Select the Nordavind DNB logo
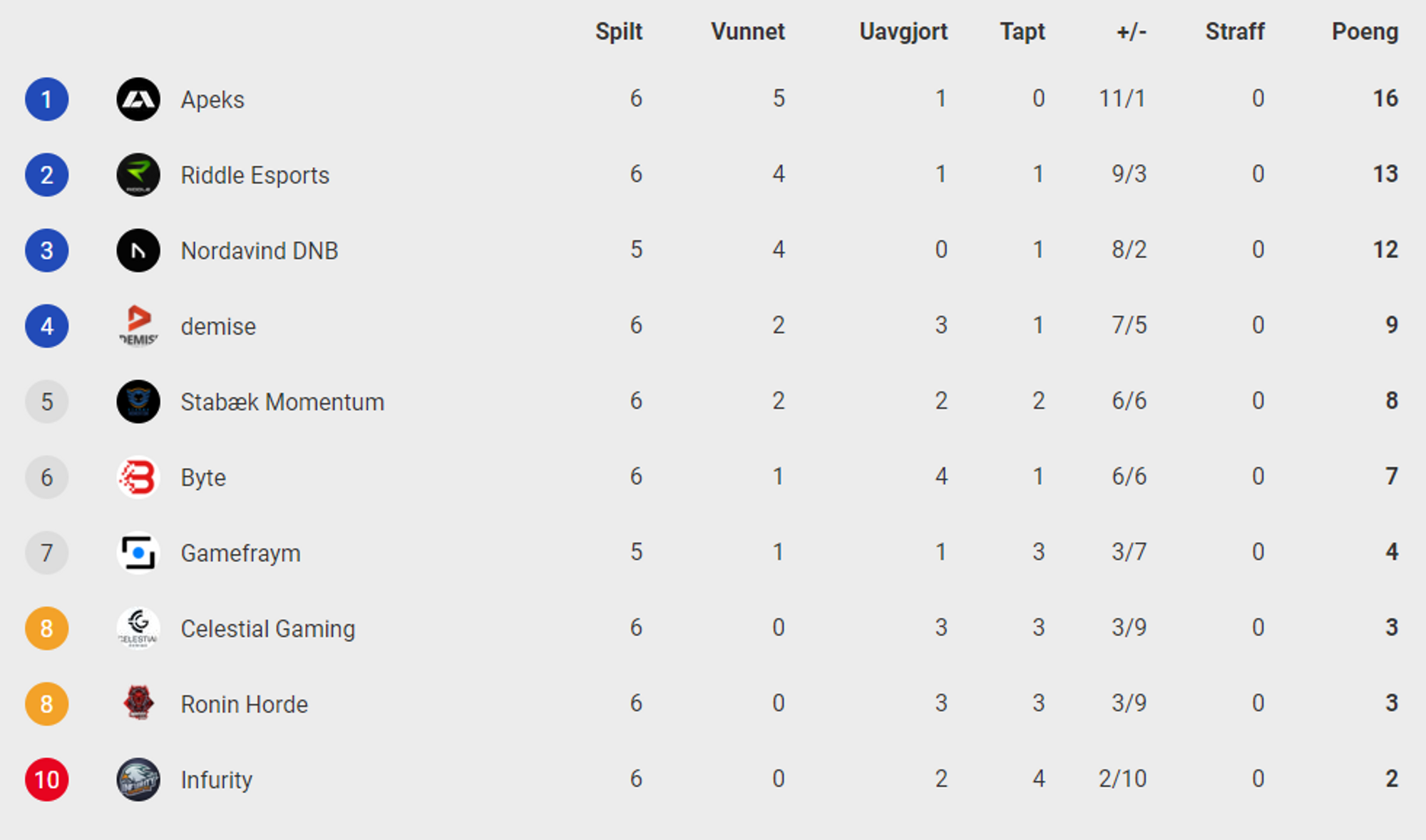Screen dimensions: 1426x840 click(138, 250)
